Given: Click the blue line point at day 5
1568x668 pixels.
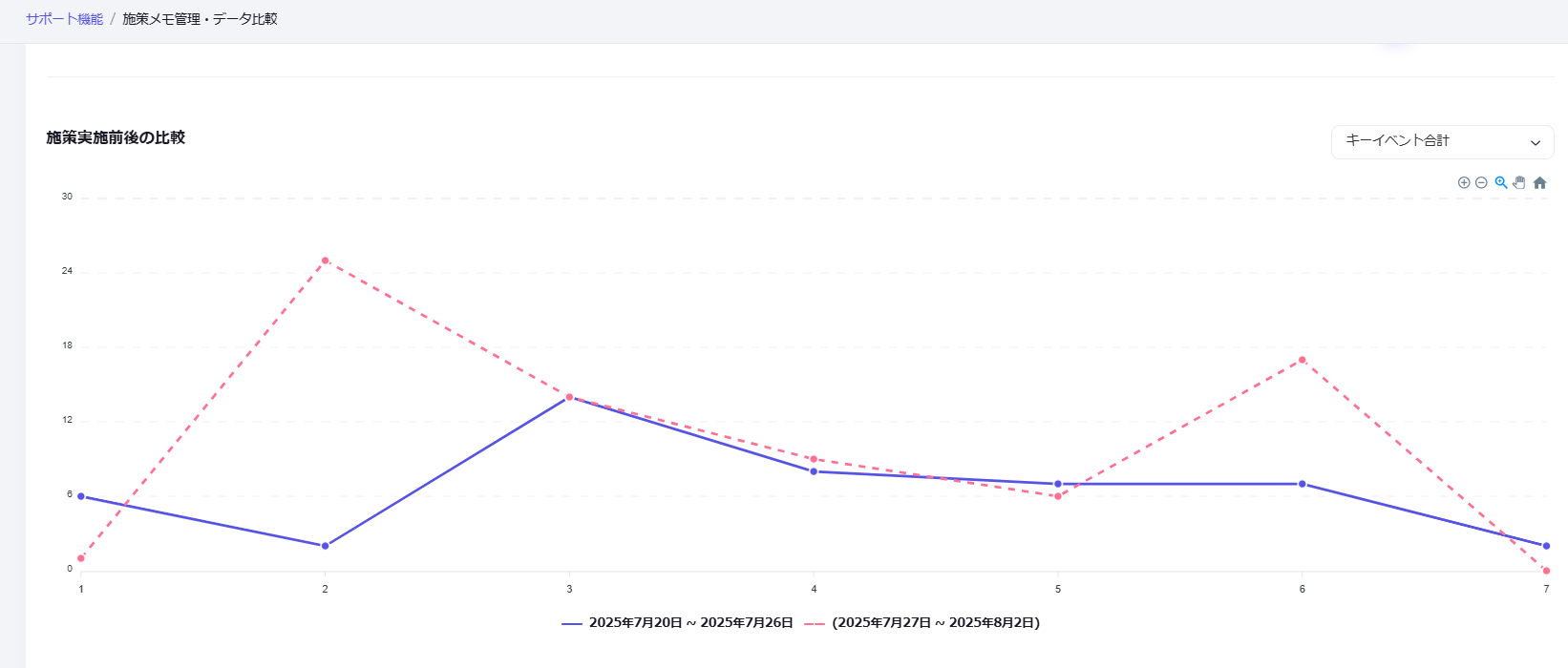Looking at the screenshot, I should click(x=1058, y=484).
